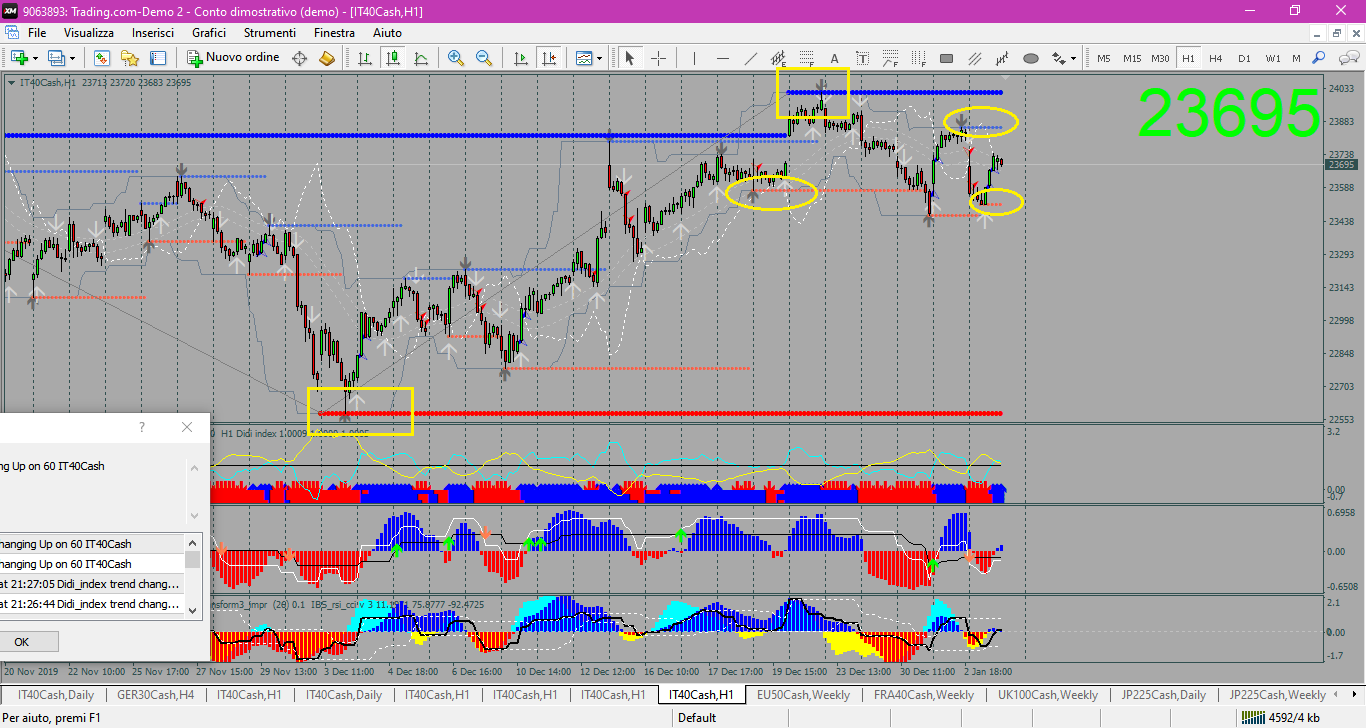Open the new chart dropdown arrow

click(37, 58)
